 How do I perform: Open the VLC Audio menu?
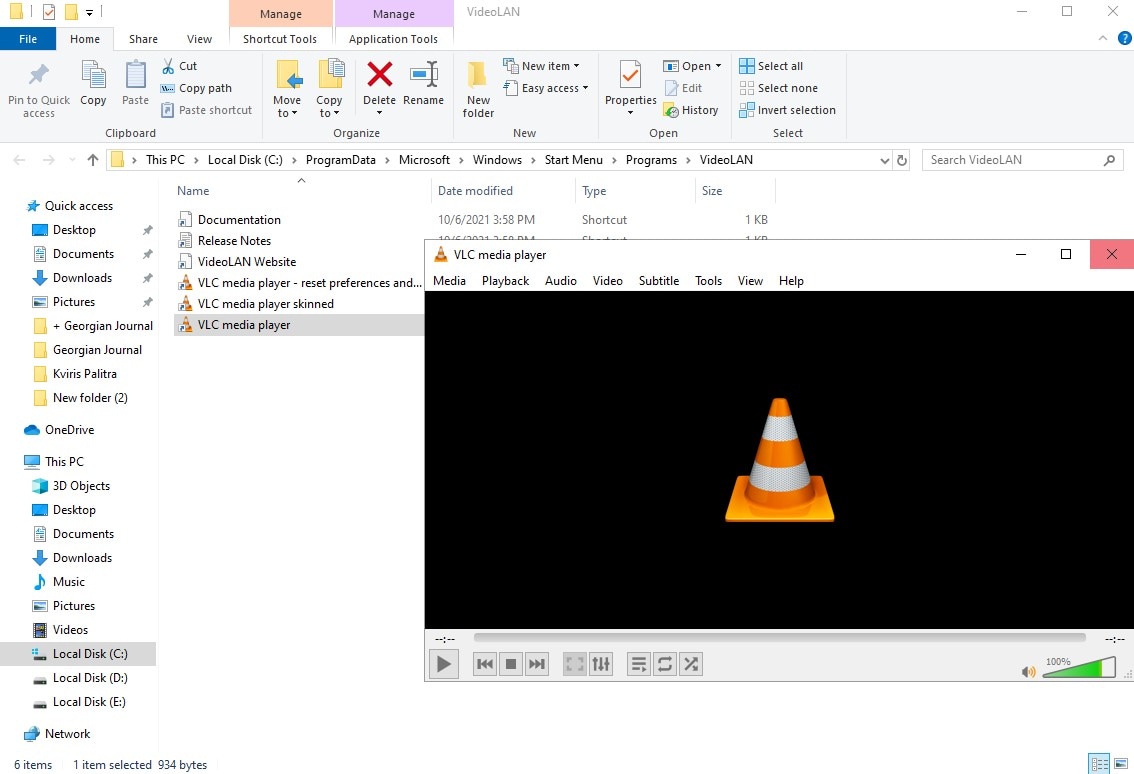[x=560, y=281]
